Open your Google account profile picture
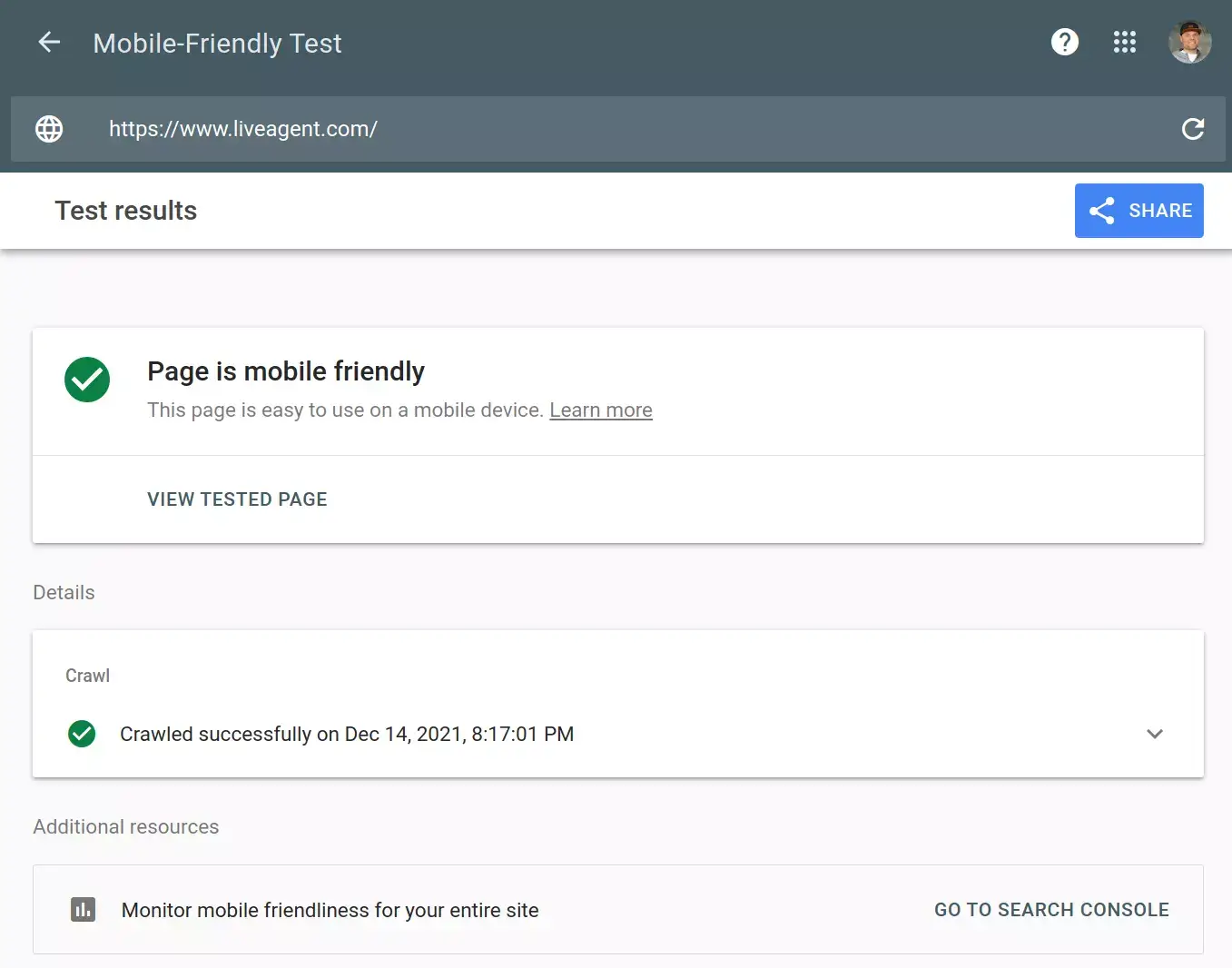1232x968 pixels. pyautogui.click(x=1189, y=42)
